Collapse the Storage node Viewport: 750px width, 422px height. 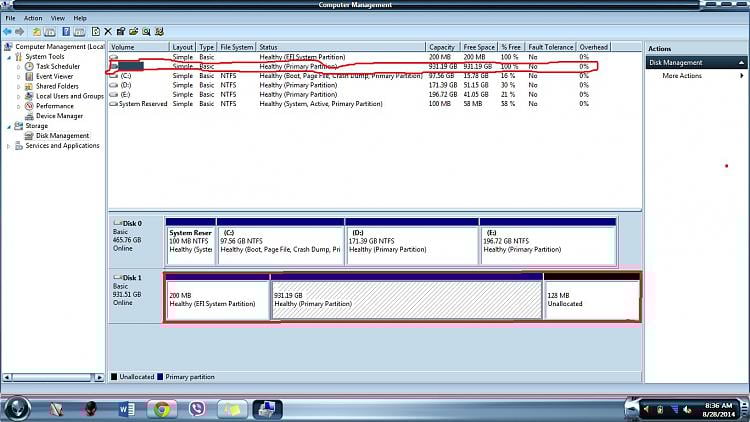[x=9, y=126]
